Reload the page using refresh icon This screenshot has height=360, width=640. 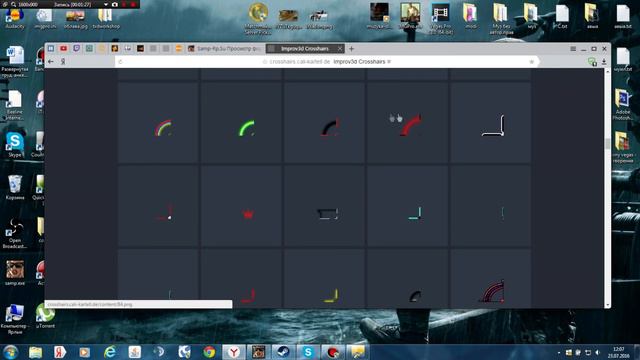(x=120, y=62)
